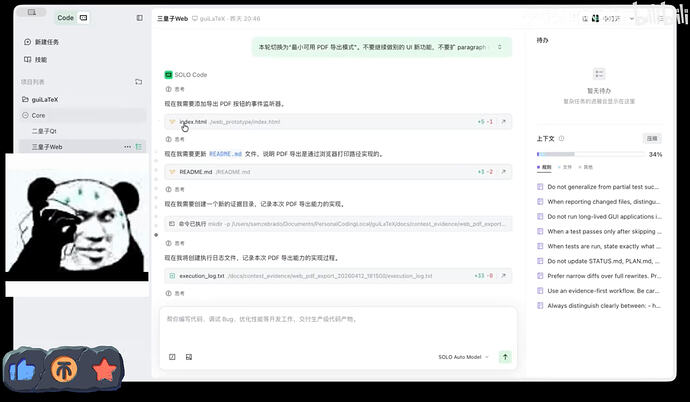Collapse the Core project group
Viewport: 690px width, 402px height.
[x=26, y=115]
